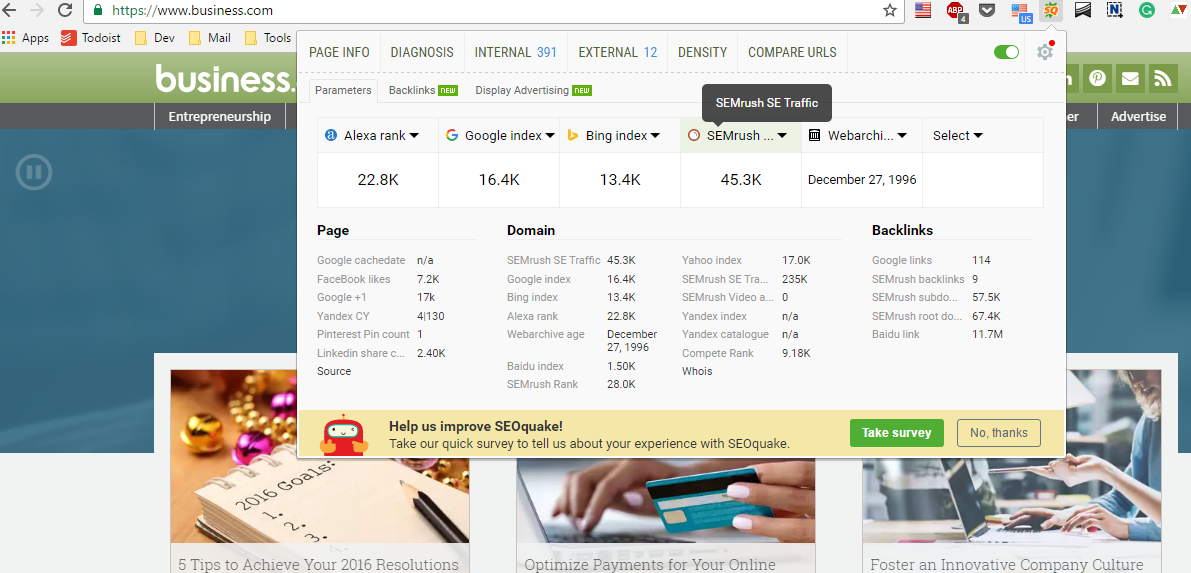Image resolution: width=1191 pixels, height=573 pixels.
Task: Click the SEOquake extension icon
Action: pyautogui.click(x=1051, y=11)
